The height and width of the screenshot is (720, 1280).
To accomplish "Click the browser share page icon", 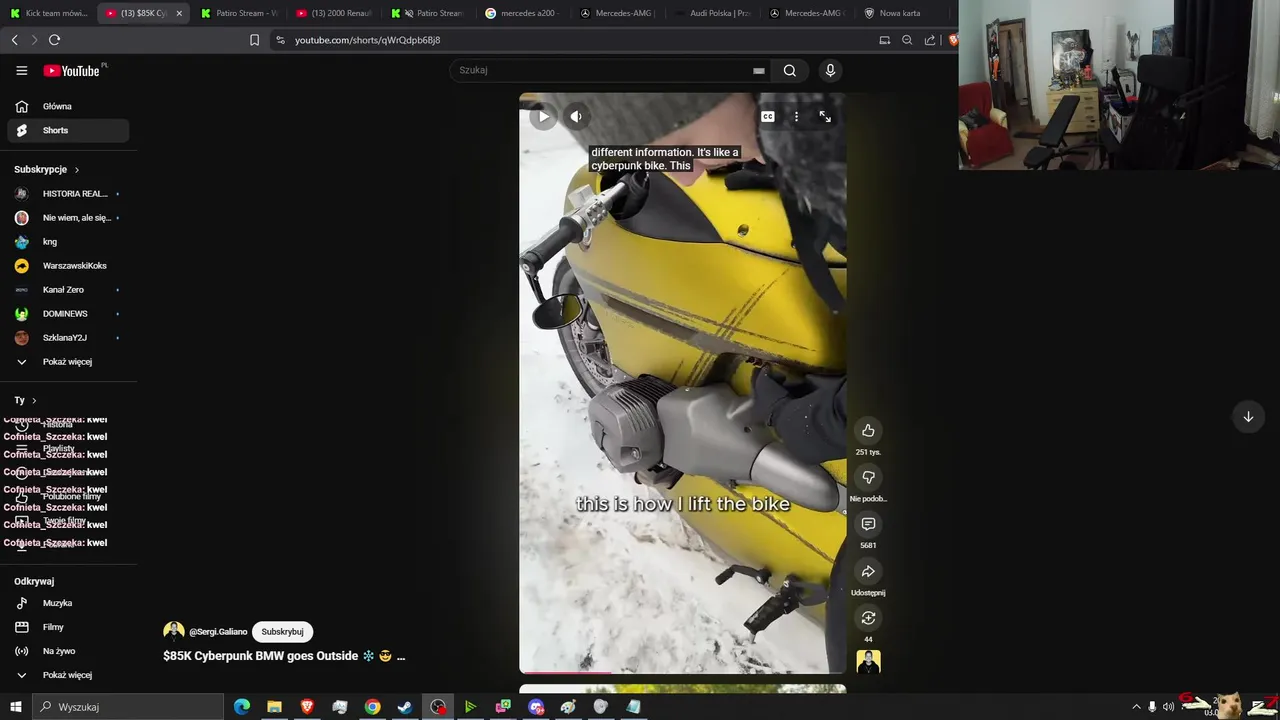I will tap(930, 40).
